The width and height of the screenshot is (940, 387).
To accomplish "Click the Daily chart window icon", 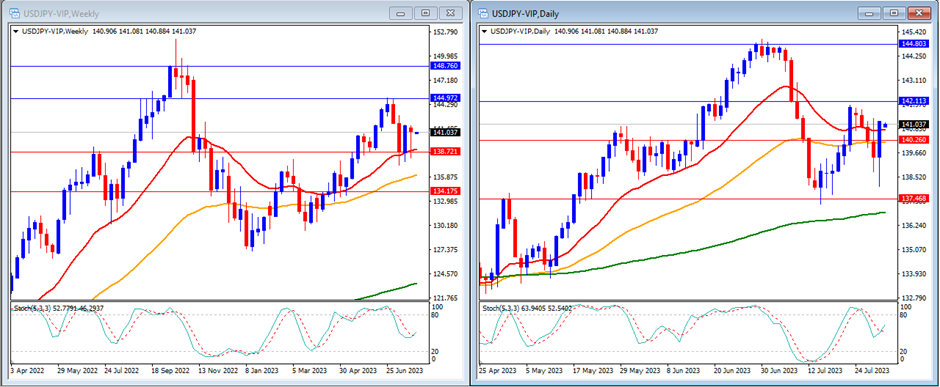I will (x=483, y=13).
